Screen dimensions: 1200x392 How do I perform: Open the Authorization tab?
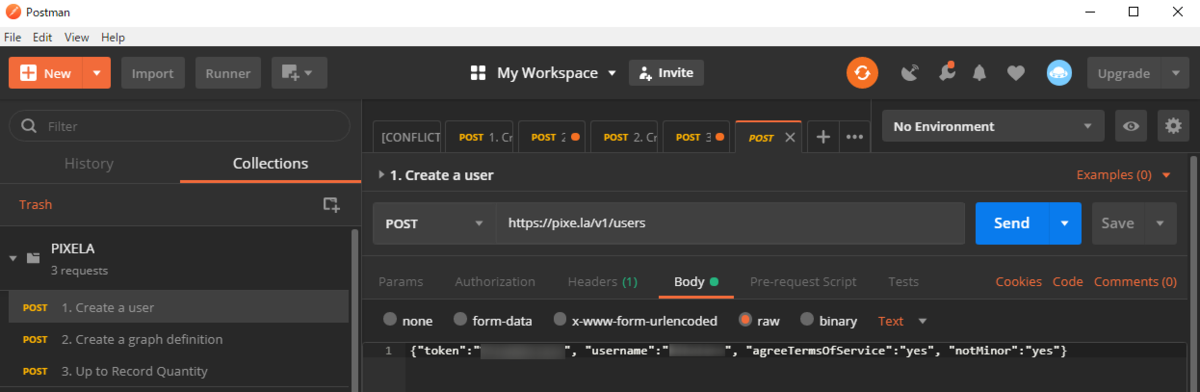click(x=495, y=282)
